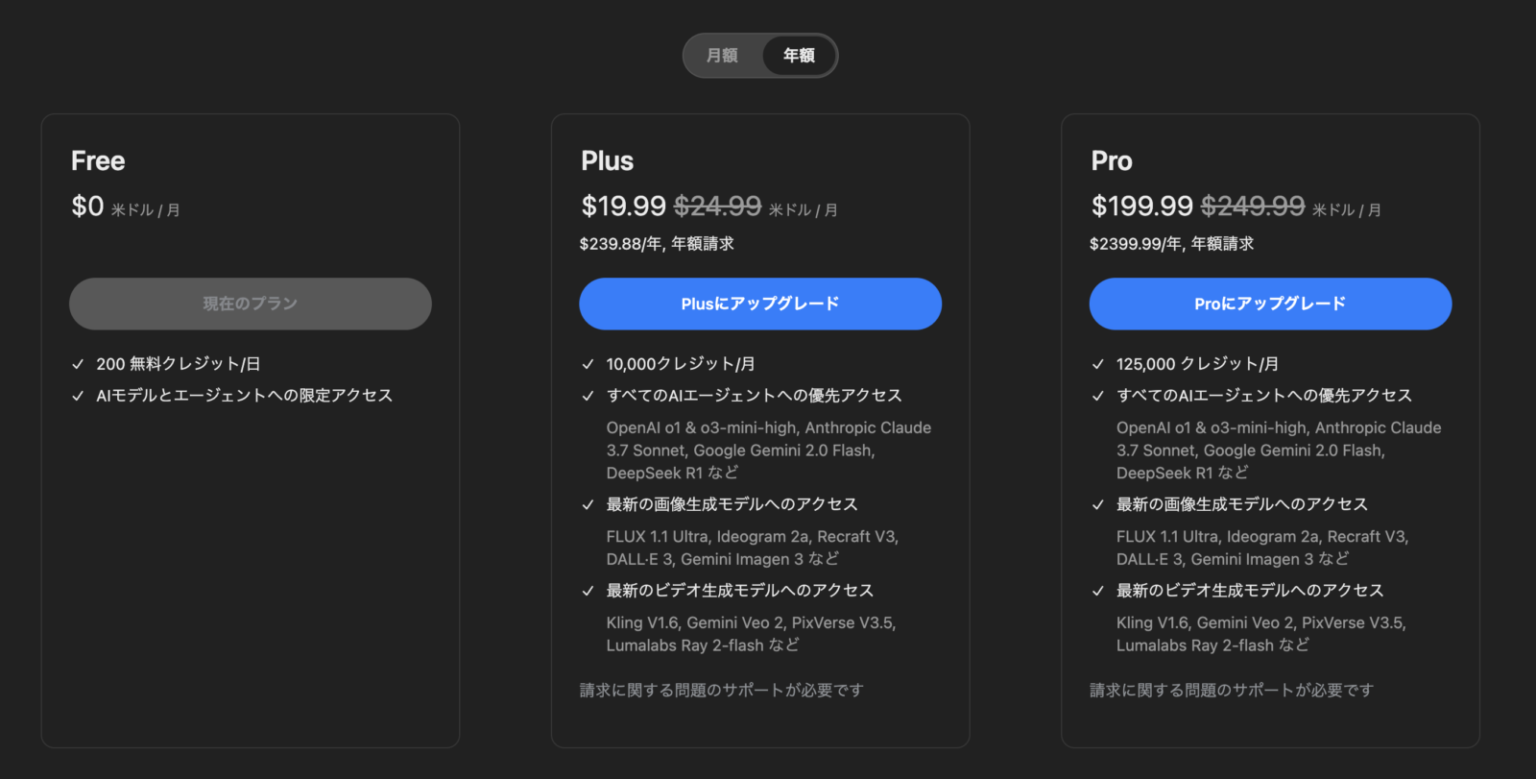This screenshot has height=779, width=1536.
Task: Click Plusにアップグレード
Action: (x=760, y=303)
